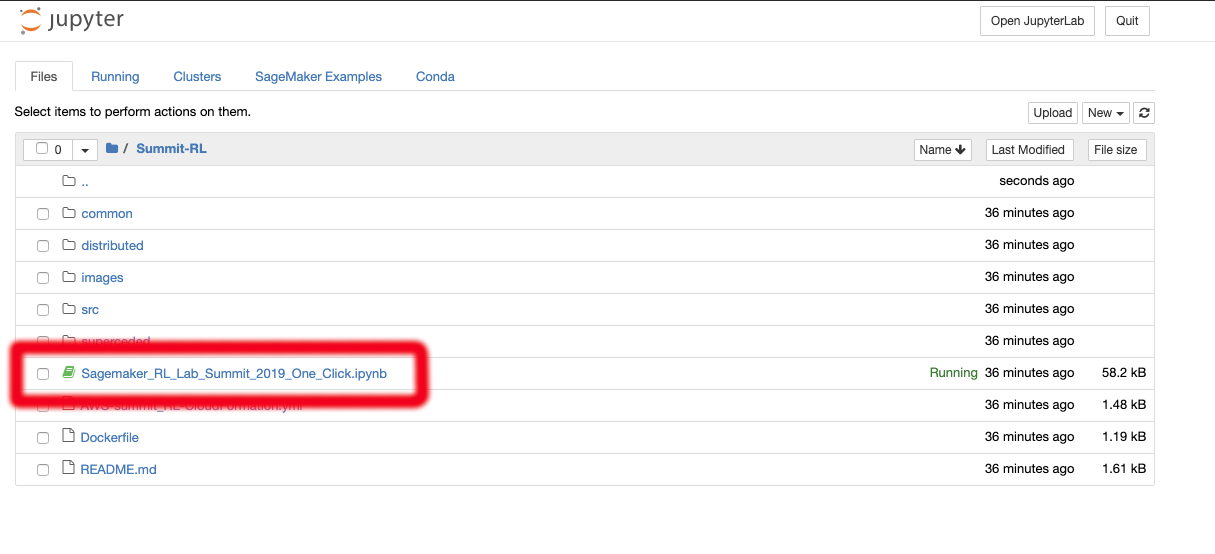Check the box for src folder

coord(43,310)
